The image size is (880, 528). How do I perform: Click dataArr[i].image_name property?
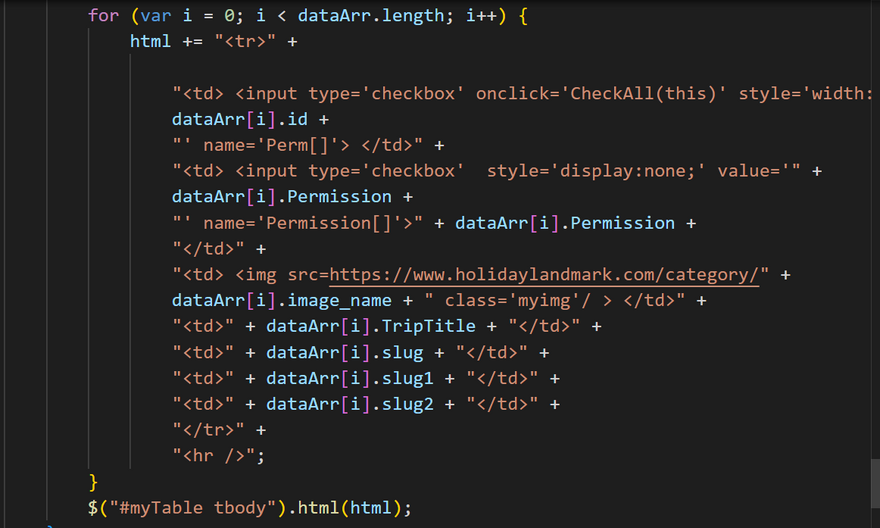click(282, 301)
